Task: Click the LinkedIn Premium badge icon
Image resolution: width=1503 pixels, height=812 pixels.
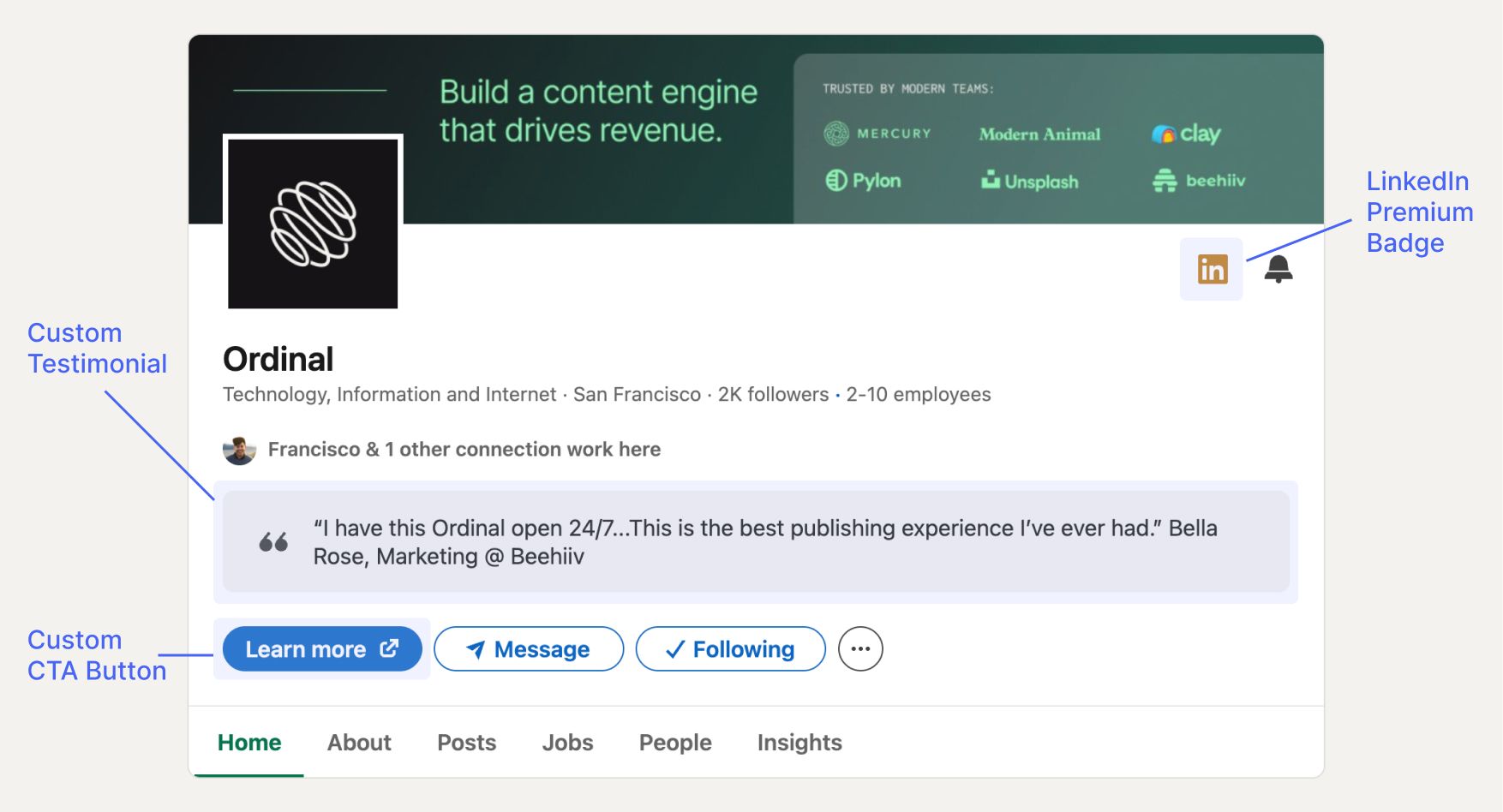Action: (x=1212, y=269)
